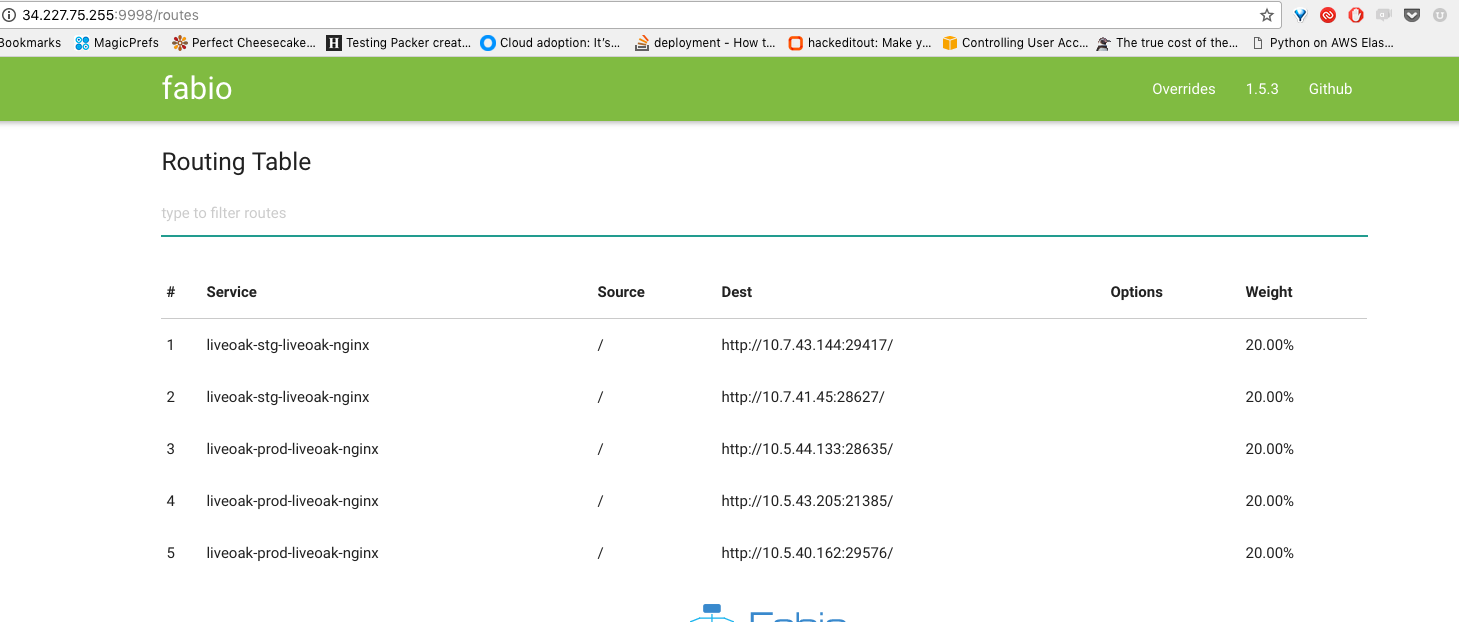Open The true cost of the... bookmark
Image resolution: width=1459 pixels, height=622 pixels.
[x=1167, y=43]
